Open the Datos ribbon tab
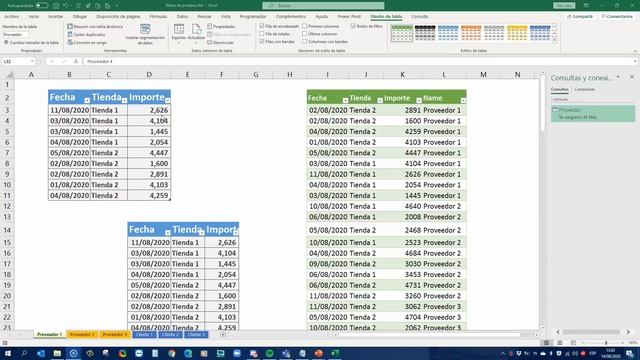640x360 pixels. coord(182,17)
